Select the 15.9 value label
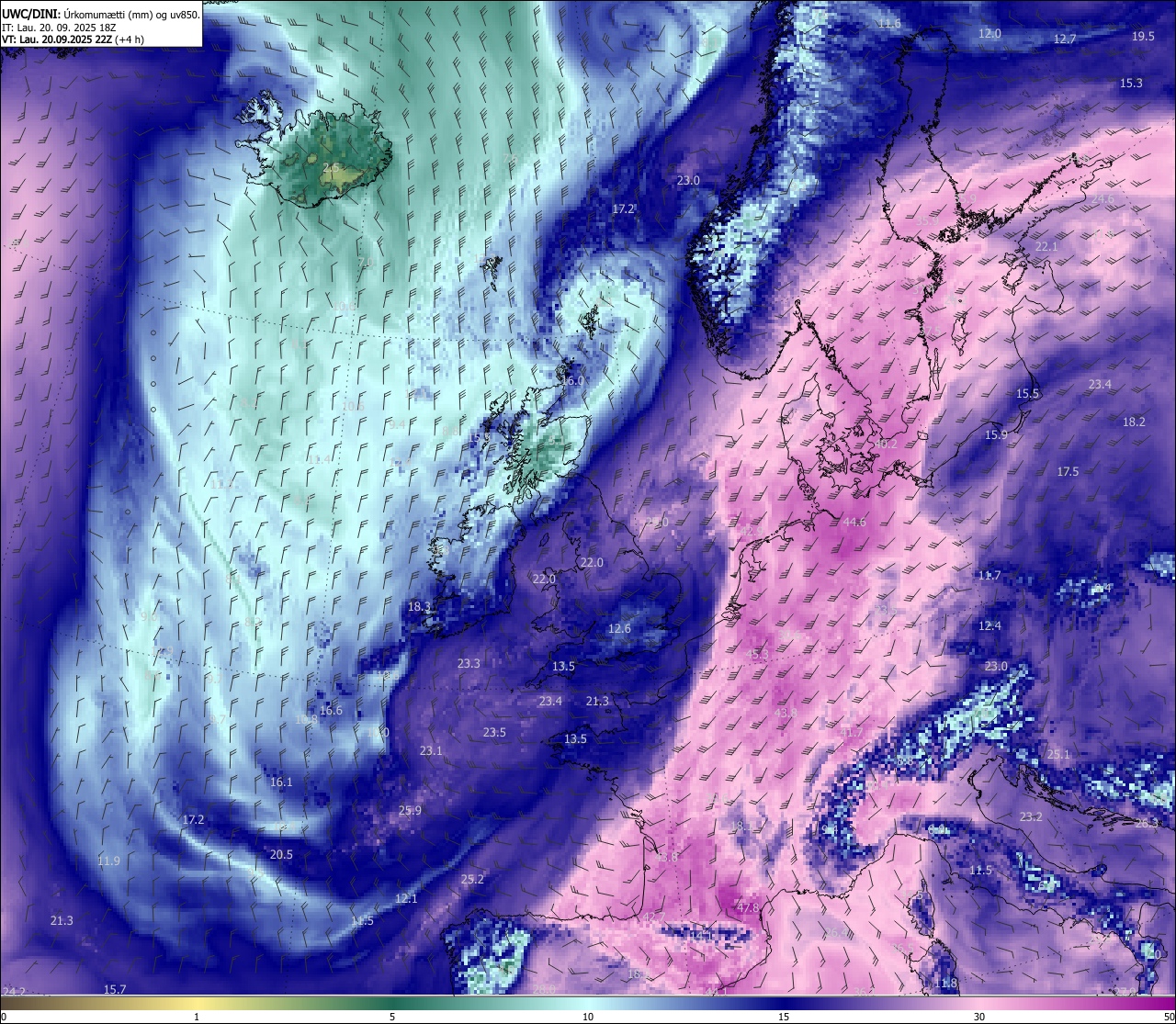1176x1024 pixels. click(x=996, y=435)
